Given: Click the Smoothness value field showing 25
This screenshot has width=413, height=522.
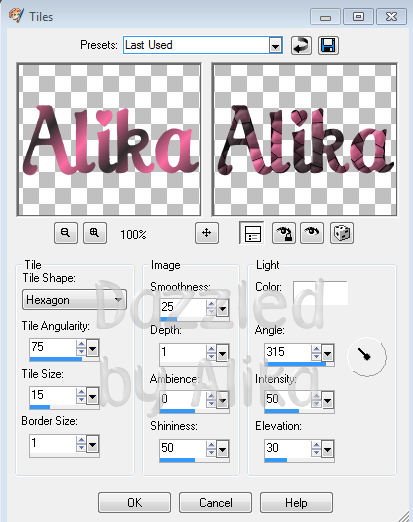Looking at the screenshot, I should [x=183, y=307].
